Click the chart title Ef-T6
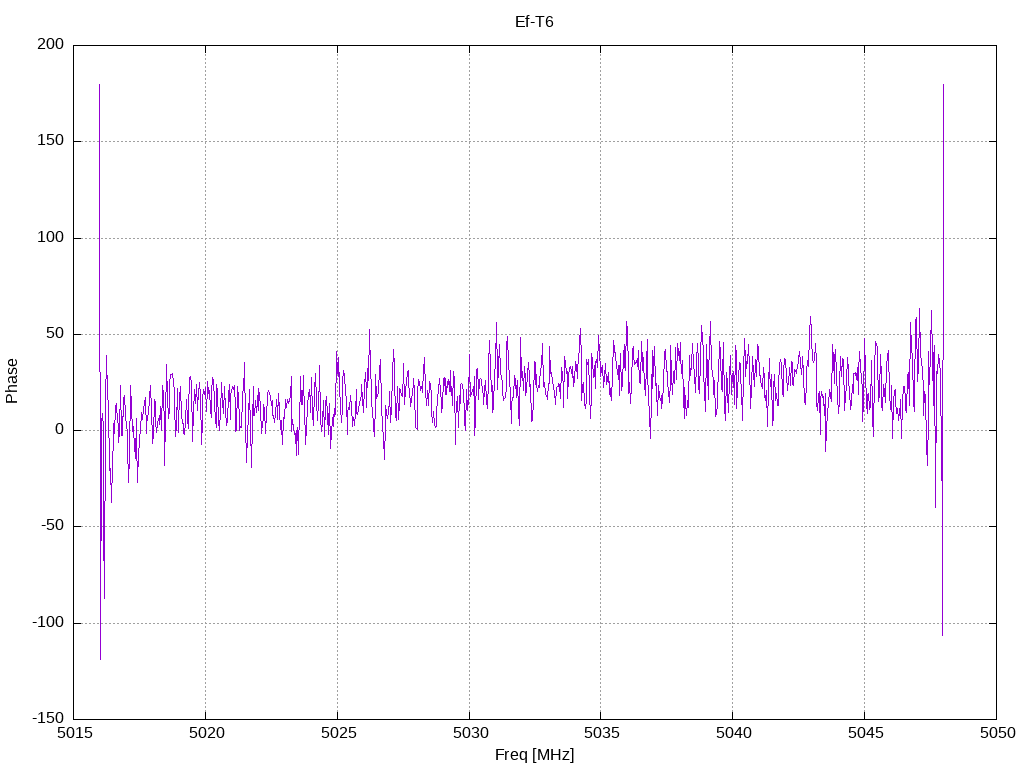This screenshot has height=768, width=1024. coord(533,22)
